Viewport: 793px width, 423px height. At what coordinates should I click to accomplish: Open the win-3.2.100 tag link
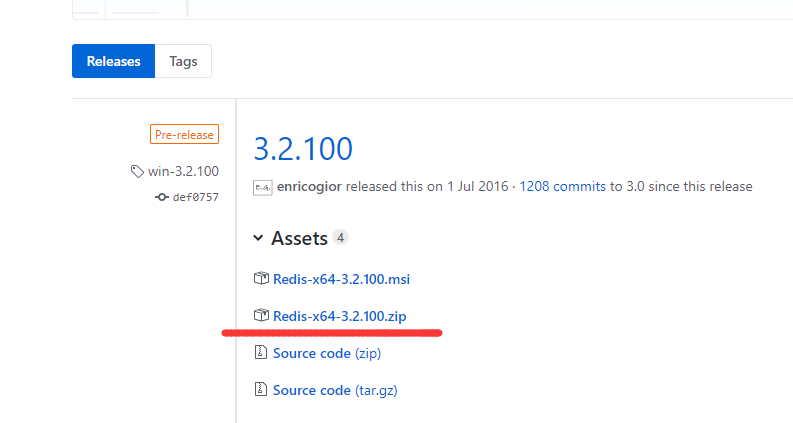tap(183, 171)
